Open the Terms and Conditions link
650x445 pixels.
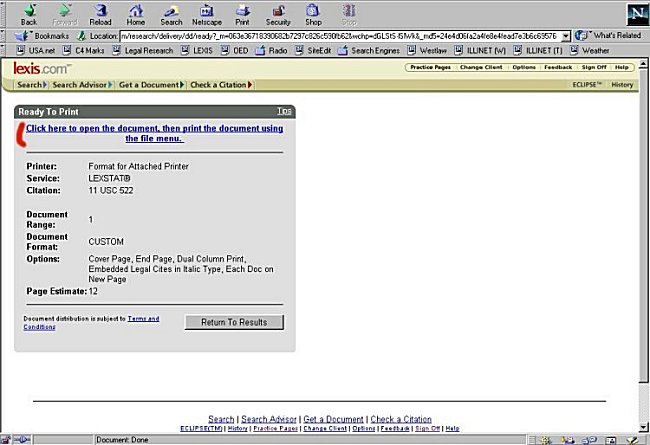[91, 323]
